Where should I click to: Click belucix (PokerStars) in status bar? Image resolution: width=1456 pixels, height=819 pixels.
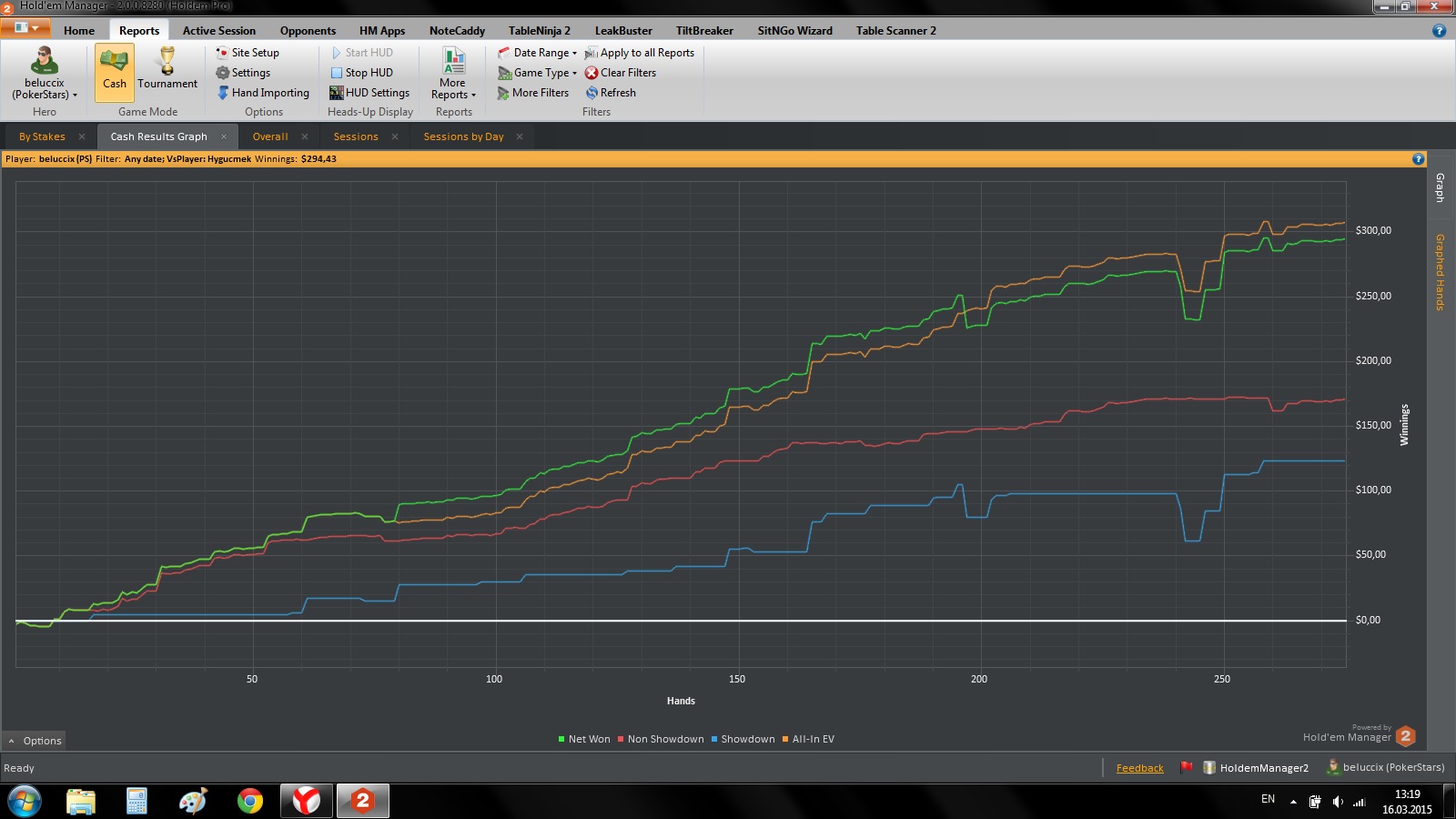[x=1386, y=767]
